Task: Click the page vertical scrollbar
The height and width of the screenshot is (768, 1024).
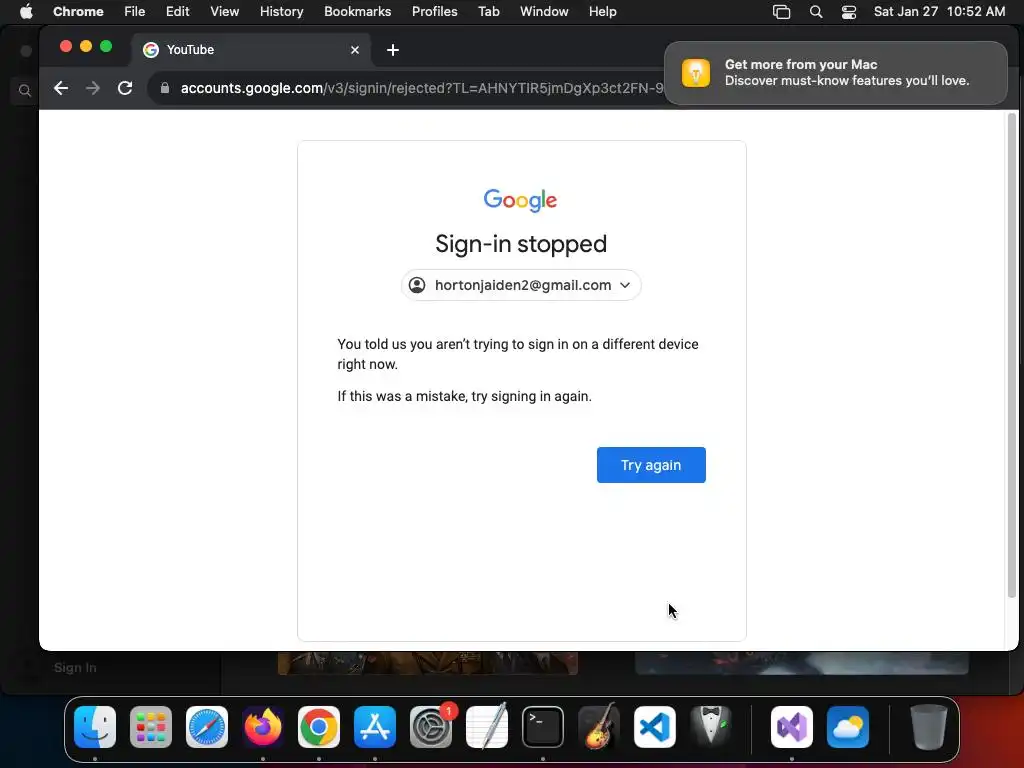Action: click(1012, 355)
